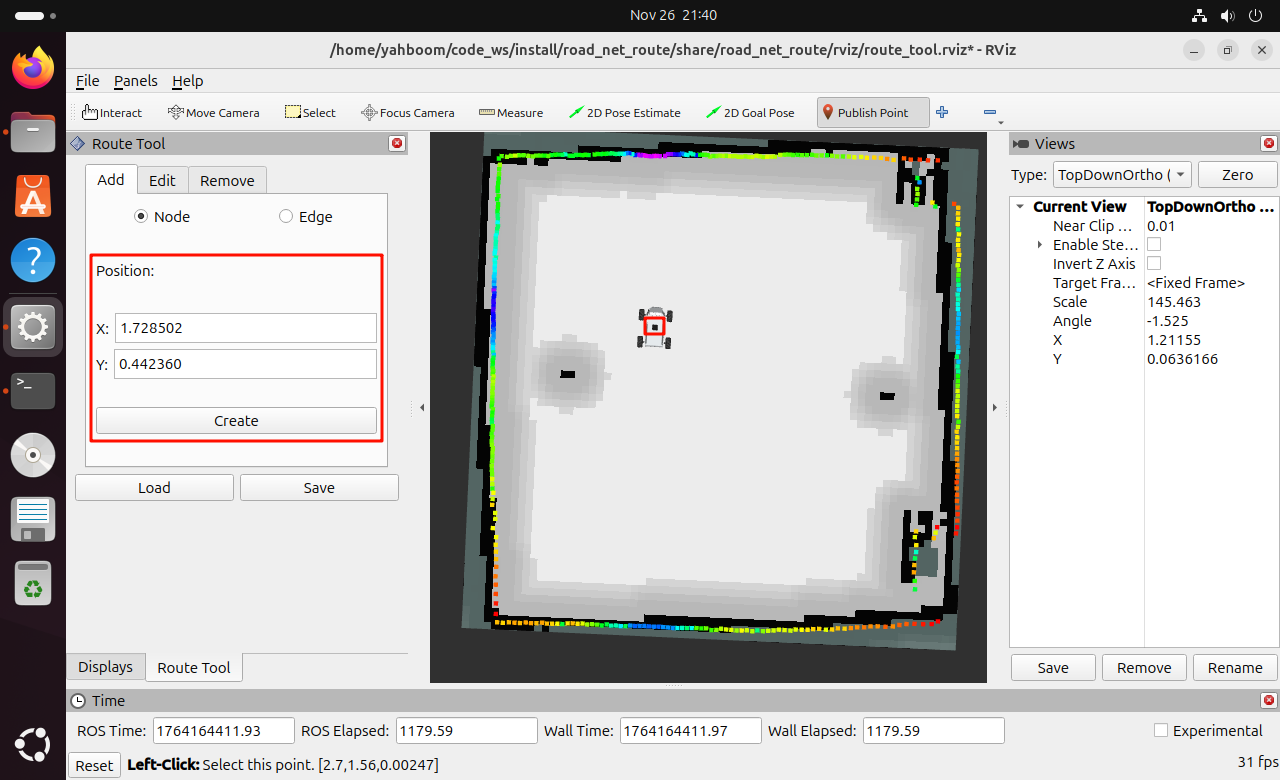Choose the Focus Camera tool

pyautogui.click(x=407, y=113)
